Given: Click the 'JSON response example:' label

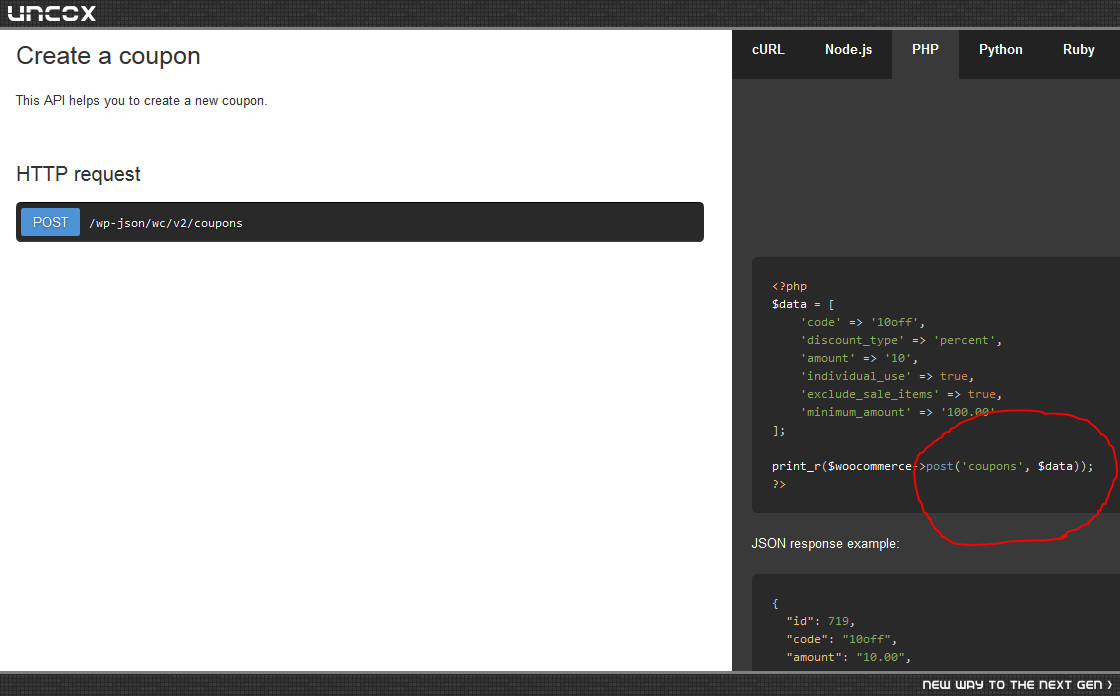Looking at the screenshot, I should [x=825, y=544].
